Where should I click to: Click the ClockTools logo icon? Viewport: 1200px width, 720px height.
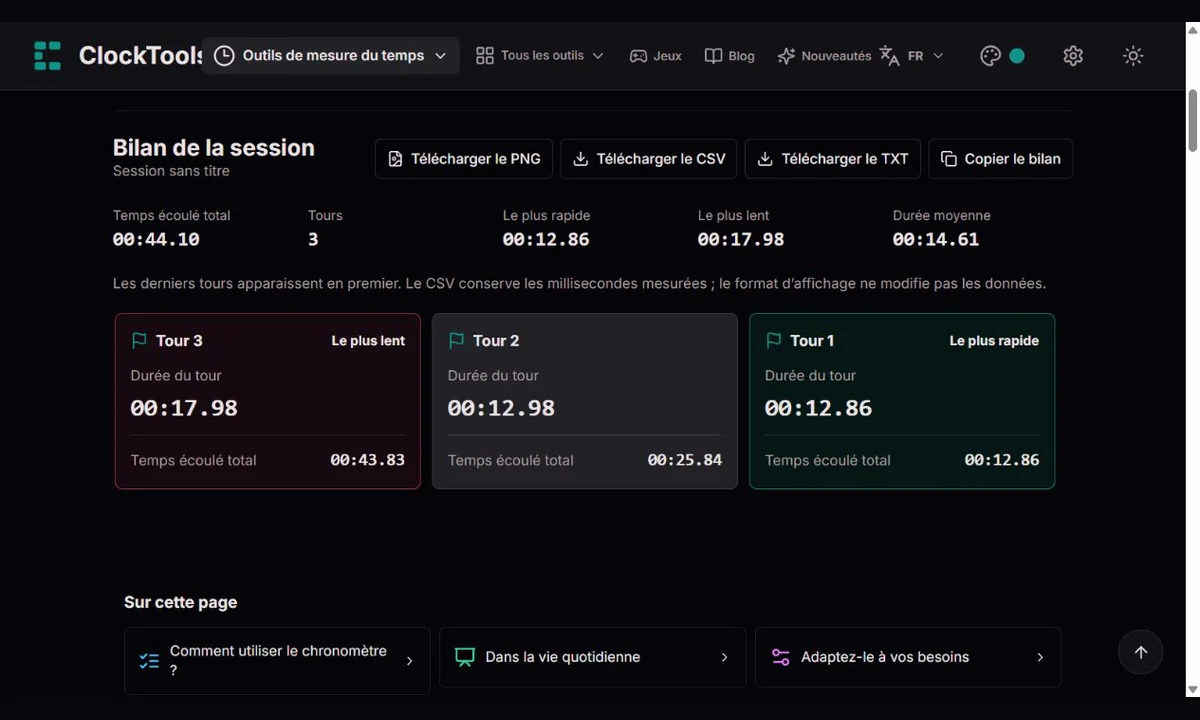point(47,56)
